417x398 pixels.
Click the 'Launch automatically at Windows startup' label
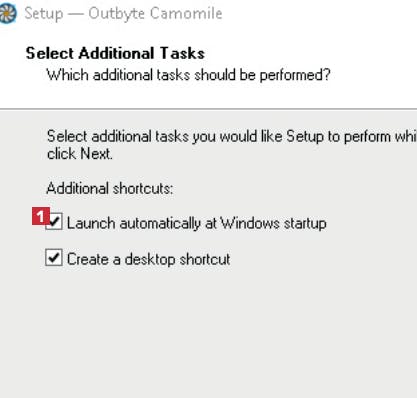(x=196, y=223)
